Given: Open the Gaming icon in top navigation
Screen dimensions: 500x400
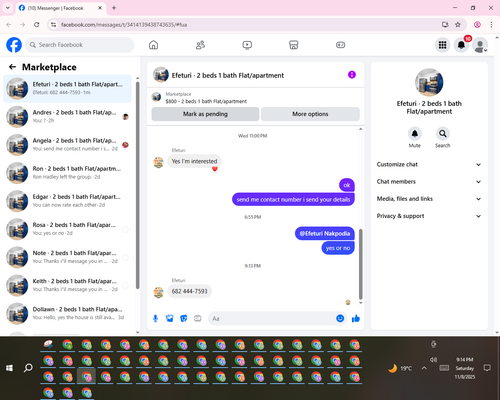Looking at the screenshot, I should pyautogui.click(x=340, y=45).
